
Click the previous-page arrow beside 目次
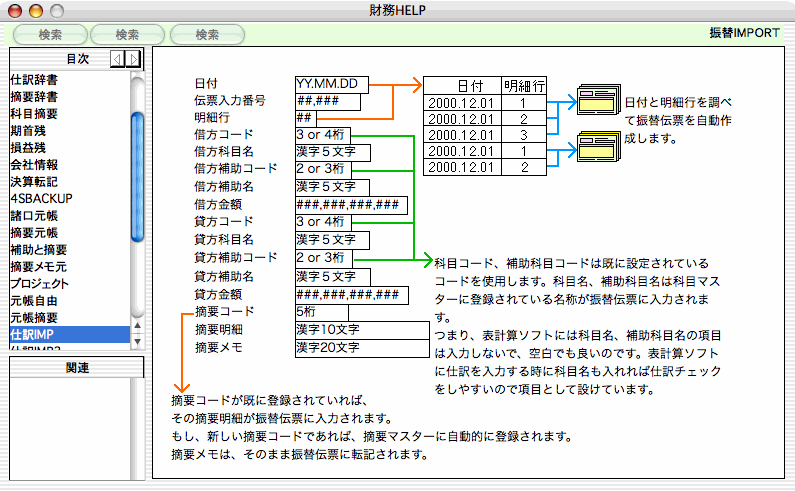click(x=117, y=60)
